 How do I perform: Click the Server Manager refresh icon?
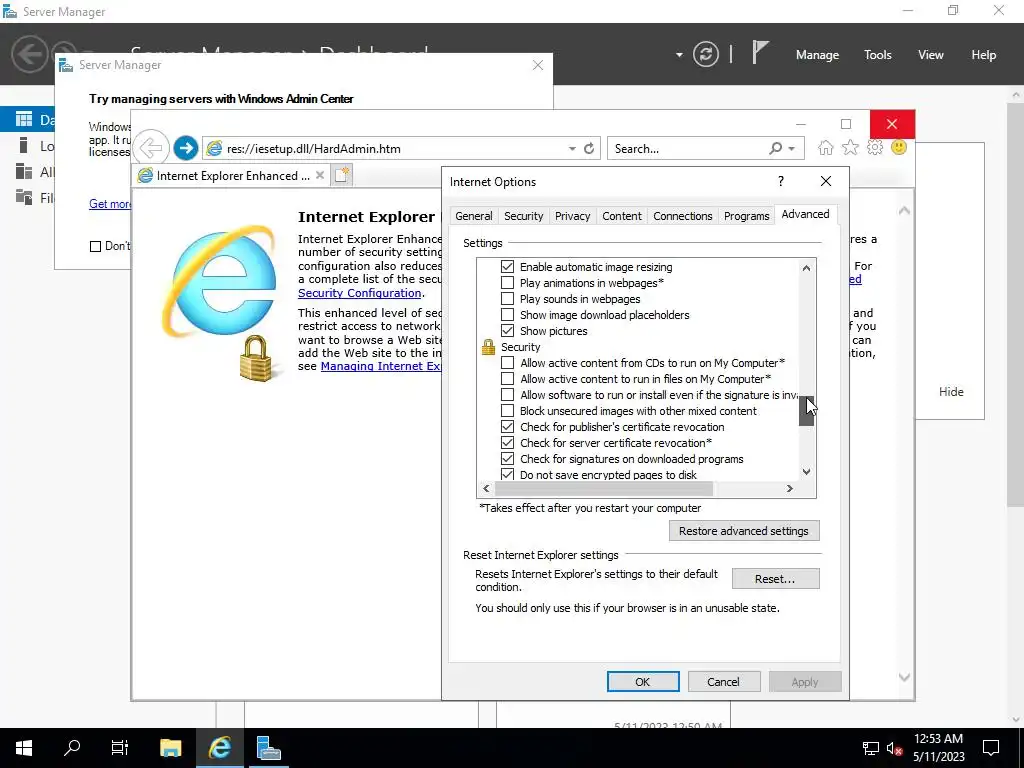706,54
